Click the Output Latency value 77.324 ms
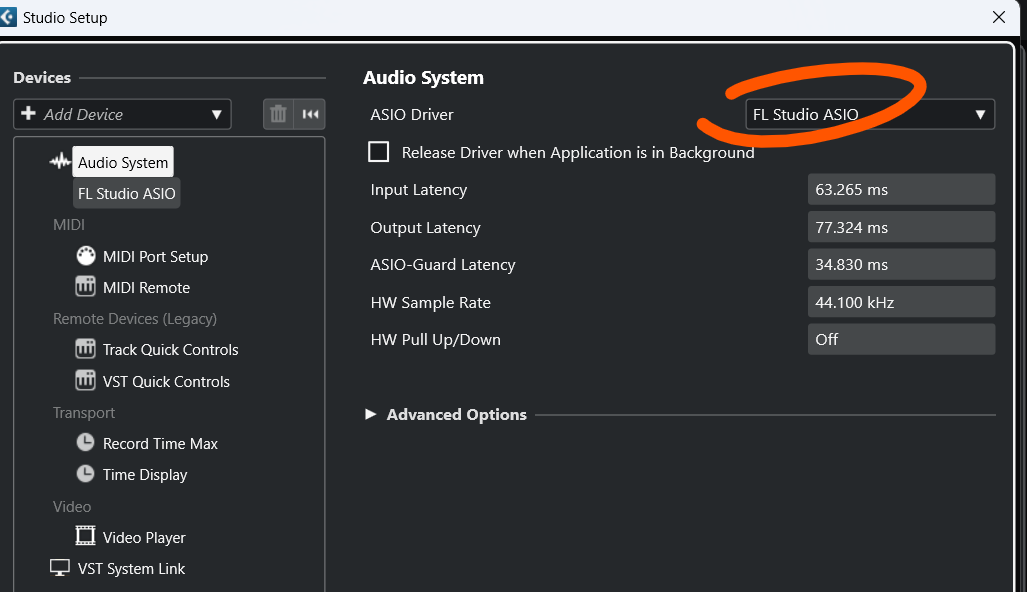 (x=901, y=227)
